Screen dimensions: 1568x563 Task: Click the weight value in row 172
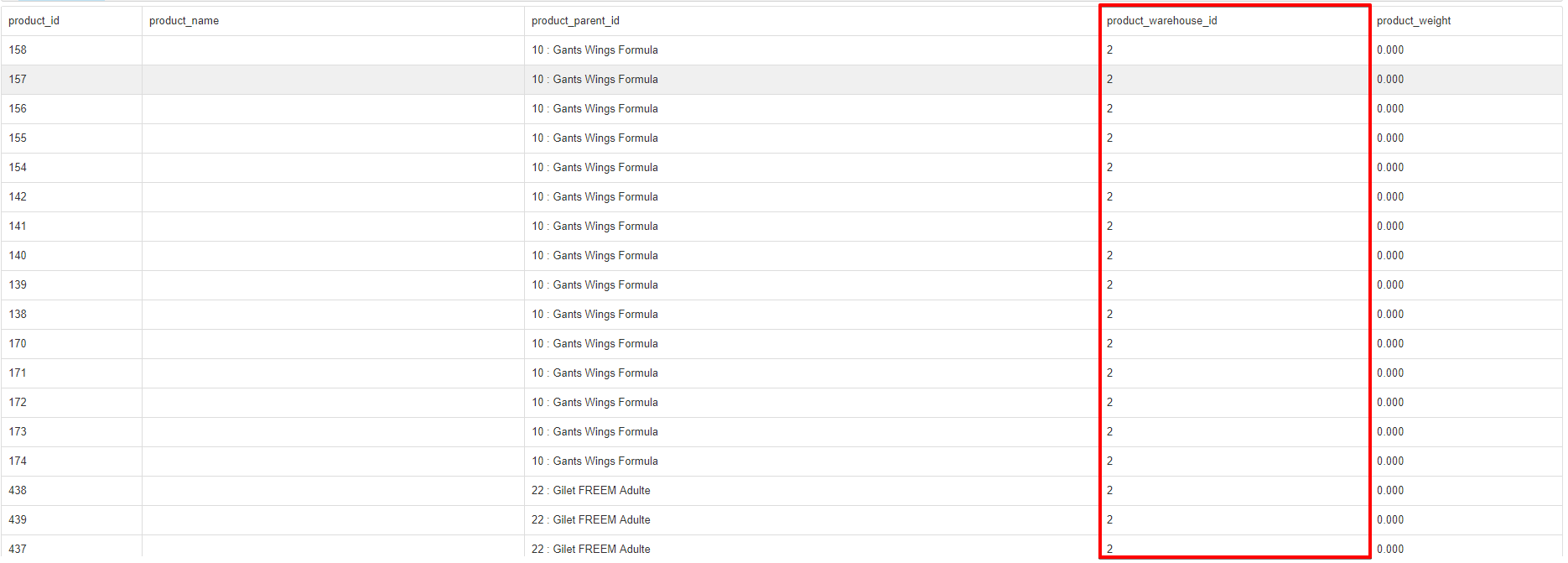(x=1389, y=403)
